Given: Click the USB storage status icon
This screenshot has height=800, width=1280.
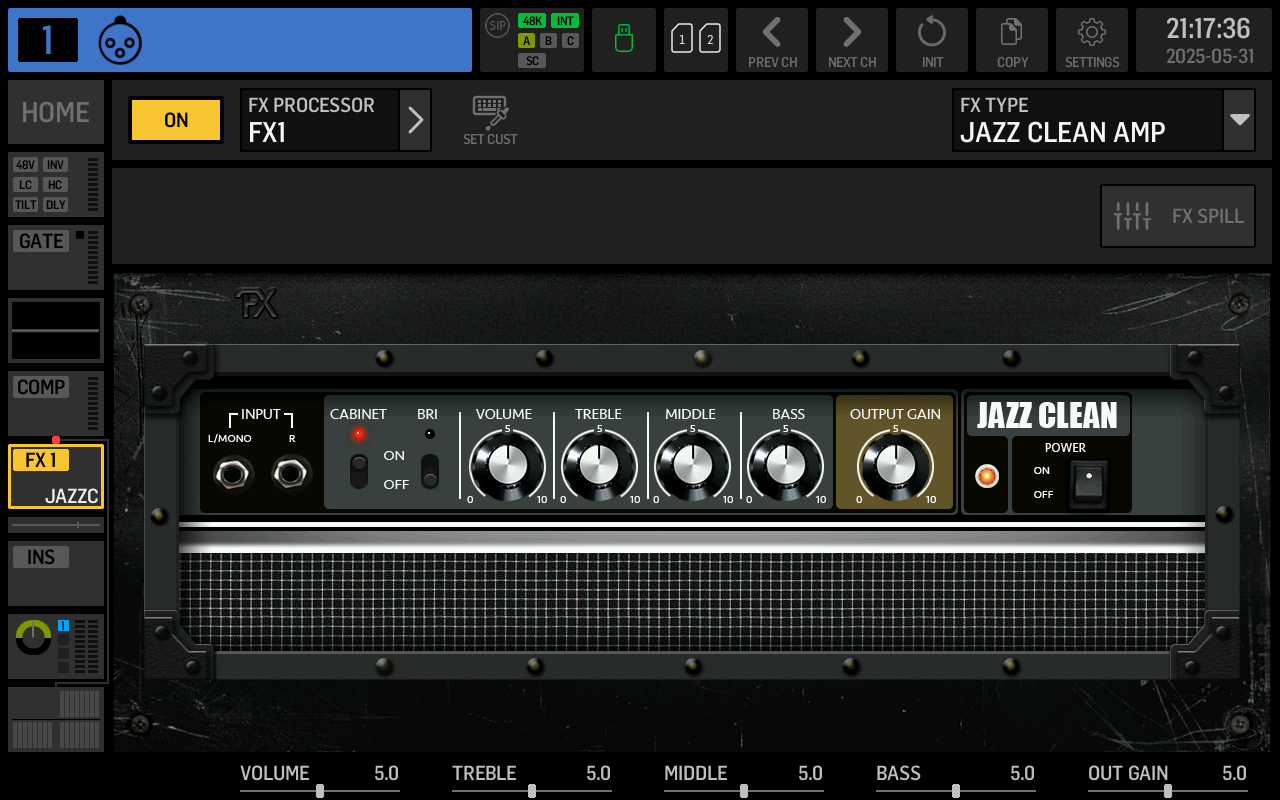Looking at the screenshot, I should (623, 40).
